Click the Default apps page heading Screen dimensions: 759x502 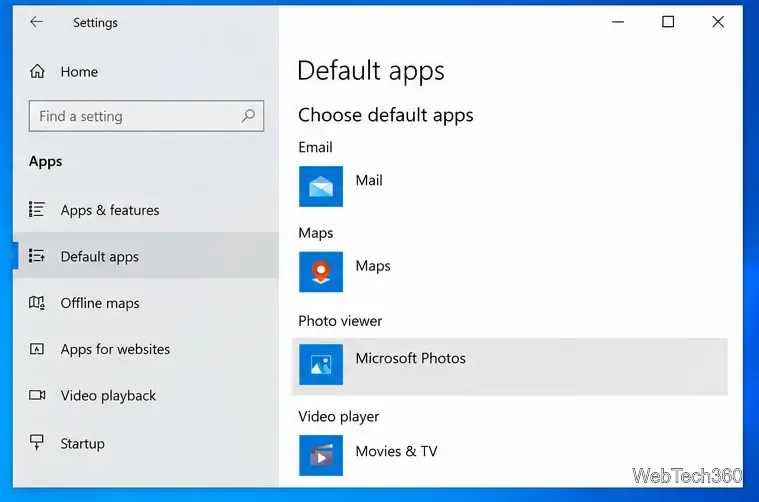[371, 71]
